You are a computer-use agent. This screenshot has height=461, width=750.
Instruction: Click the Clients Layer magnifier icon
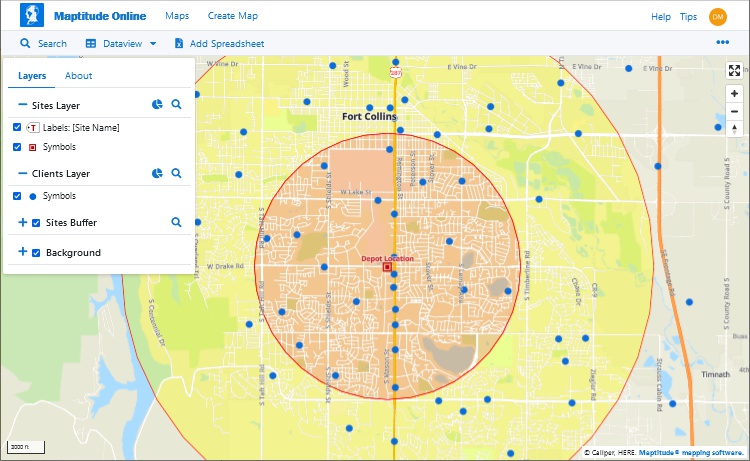coord(176,174)
